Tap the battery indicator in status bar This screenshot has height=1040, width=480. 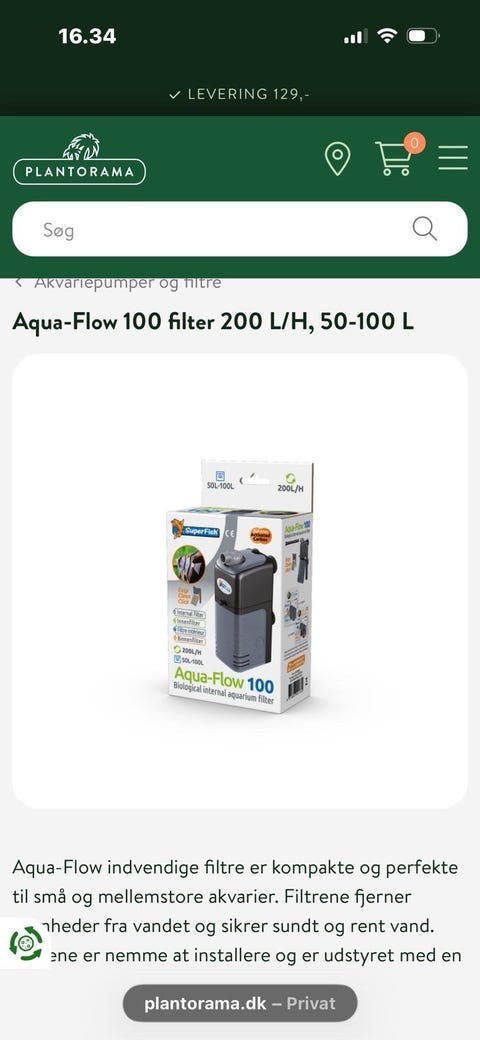[x=423, y=36]
